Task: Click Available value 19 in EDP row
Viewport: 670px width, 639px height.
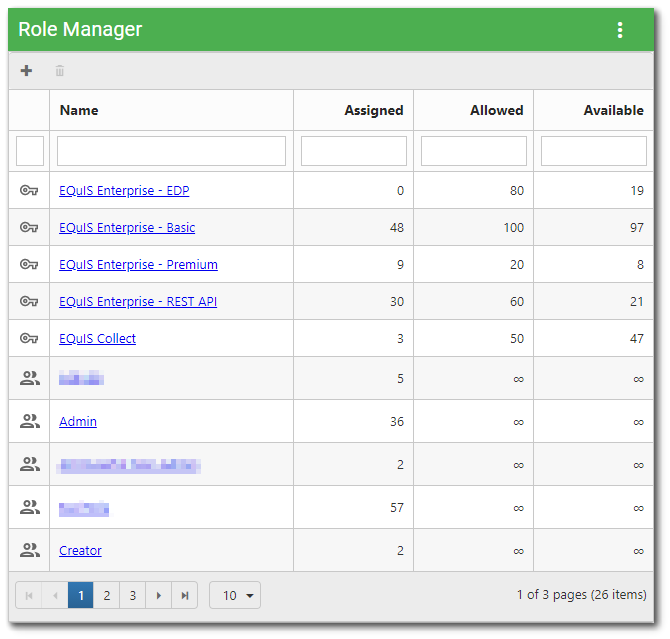Action: pyautogui.click(x=637, y=191)
